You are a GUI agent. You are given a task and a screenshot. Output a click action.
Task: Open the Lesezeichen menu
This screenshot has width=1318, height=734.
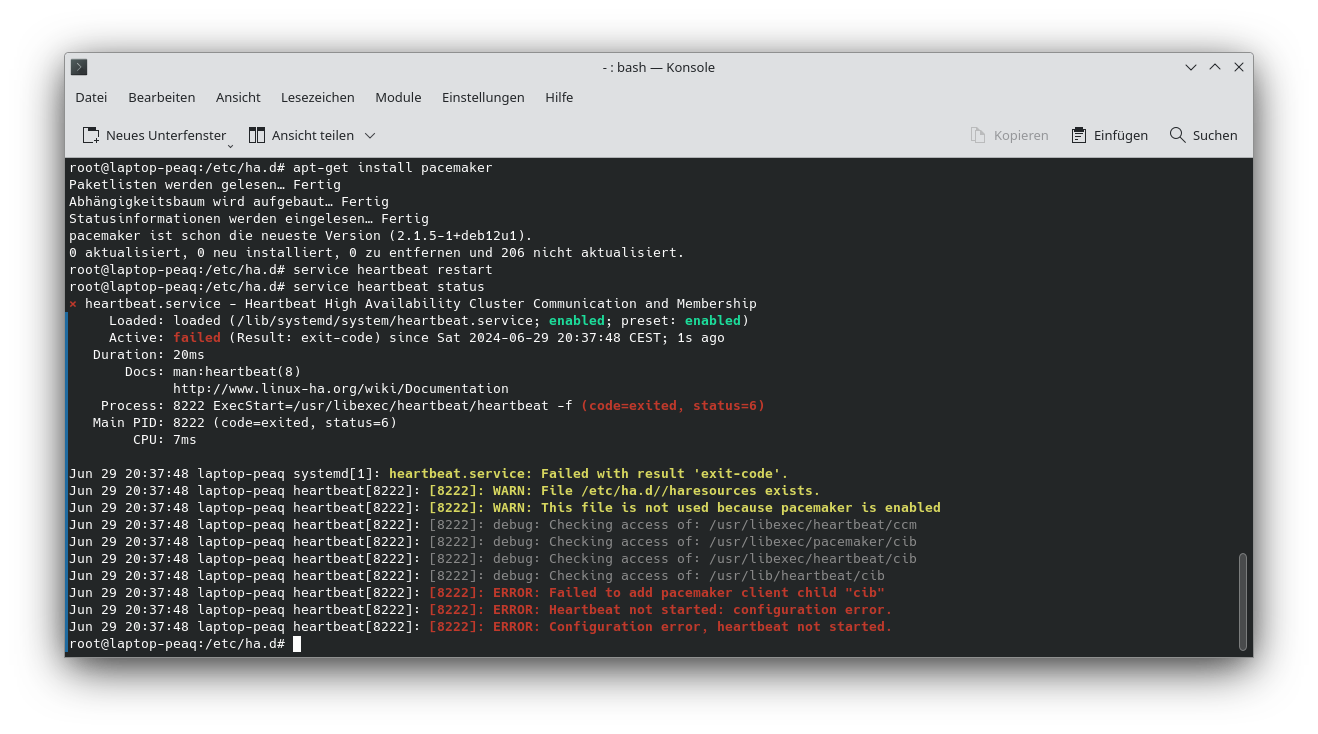[x=317, y=97]
